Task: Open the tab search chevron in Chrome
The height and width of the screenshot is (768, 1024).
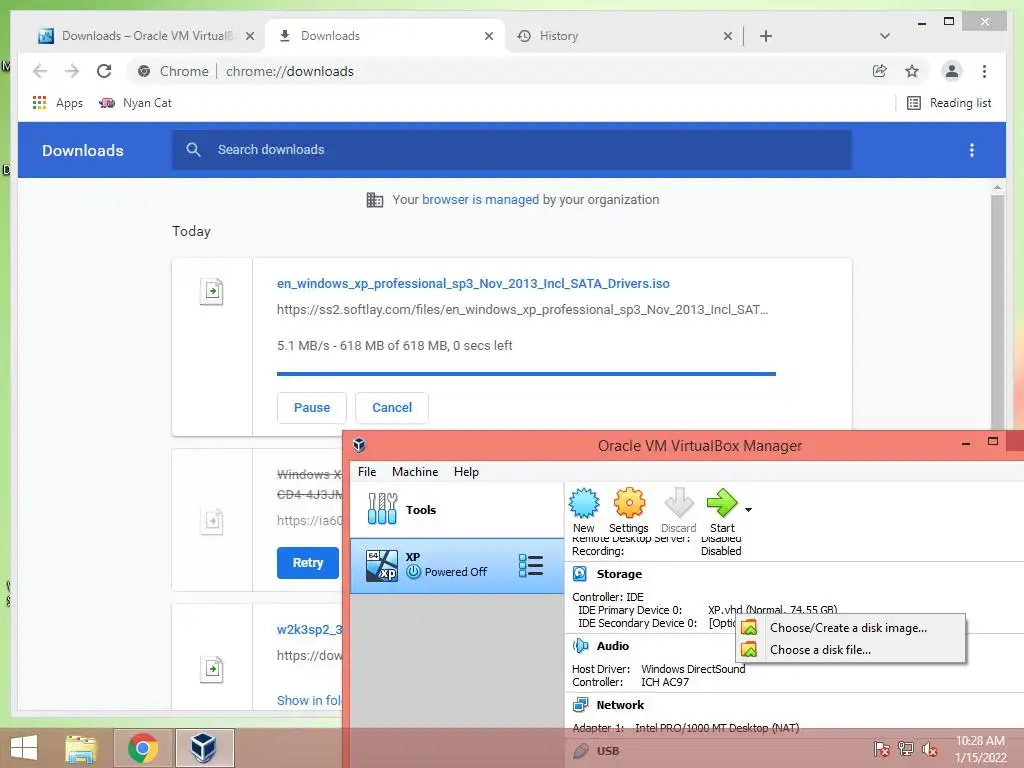Action: tap(884, 36)
